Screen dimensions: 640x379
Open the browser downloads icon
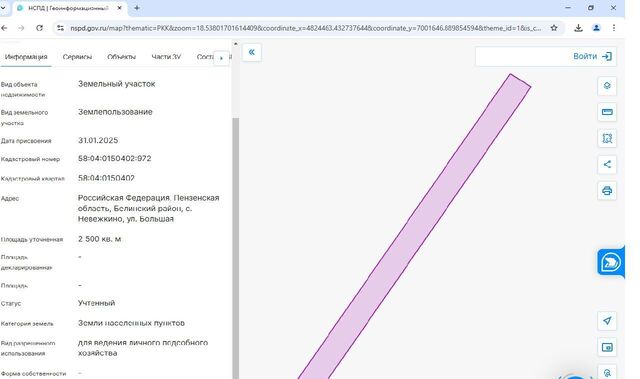click(578, 28)
